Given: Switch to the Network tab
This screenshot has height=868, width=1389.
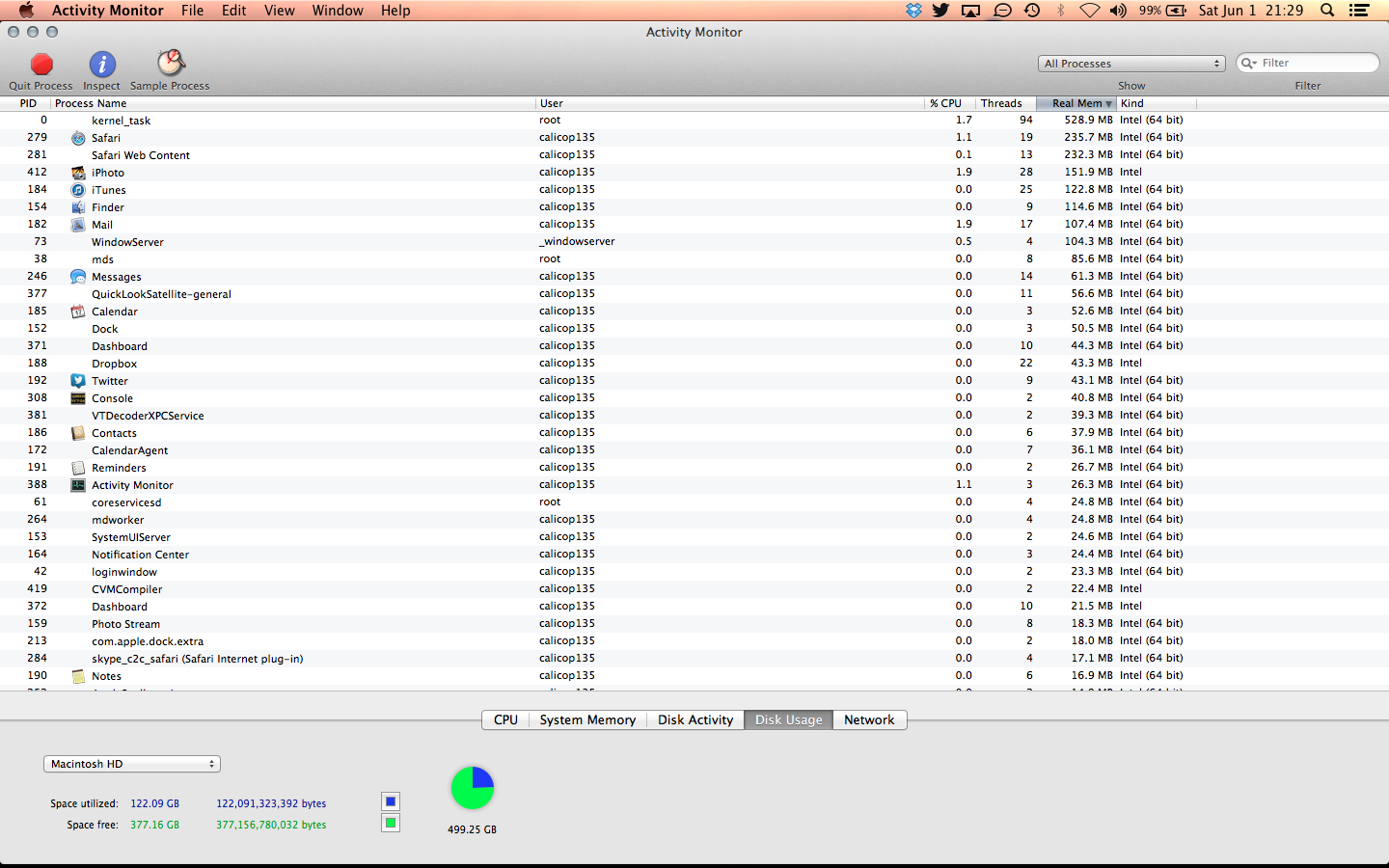Looking at the screenshot, I should [x=869, y=720].
